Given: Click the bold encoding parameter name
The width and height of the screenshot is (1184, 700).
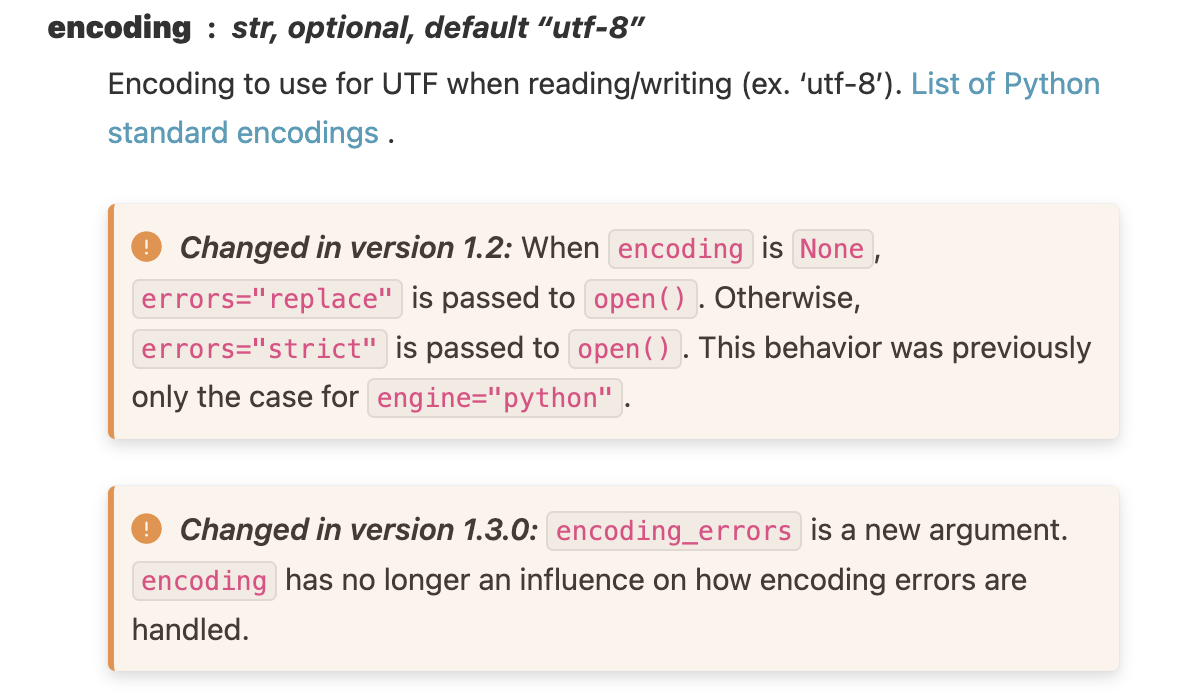Looking at the screenshot, I should 119,28.
